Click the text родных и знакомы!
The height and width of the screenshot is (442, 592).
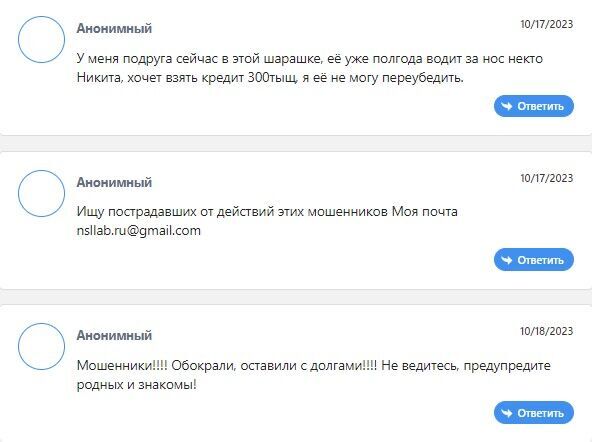(x=137, y=385)
